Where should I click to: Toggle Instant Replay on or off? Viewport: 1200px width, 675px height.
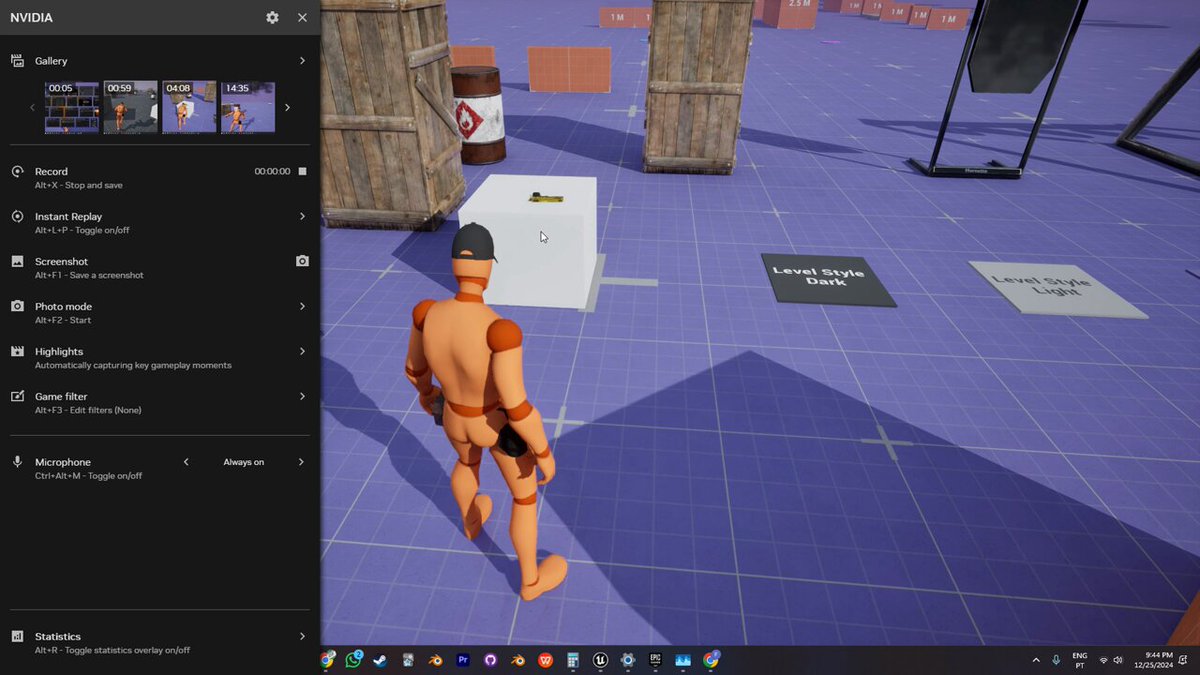tap(160, 222)
